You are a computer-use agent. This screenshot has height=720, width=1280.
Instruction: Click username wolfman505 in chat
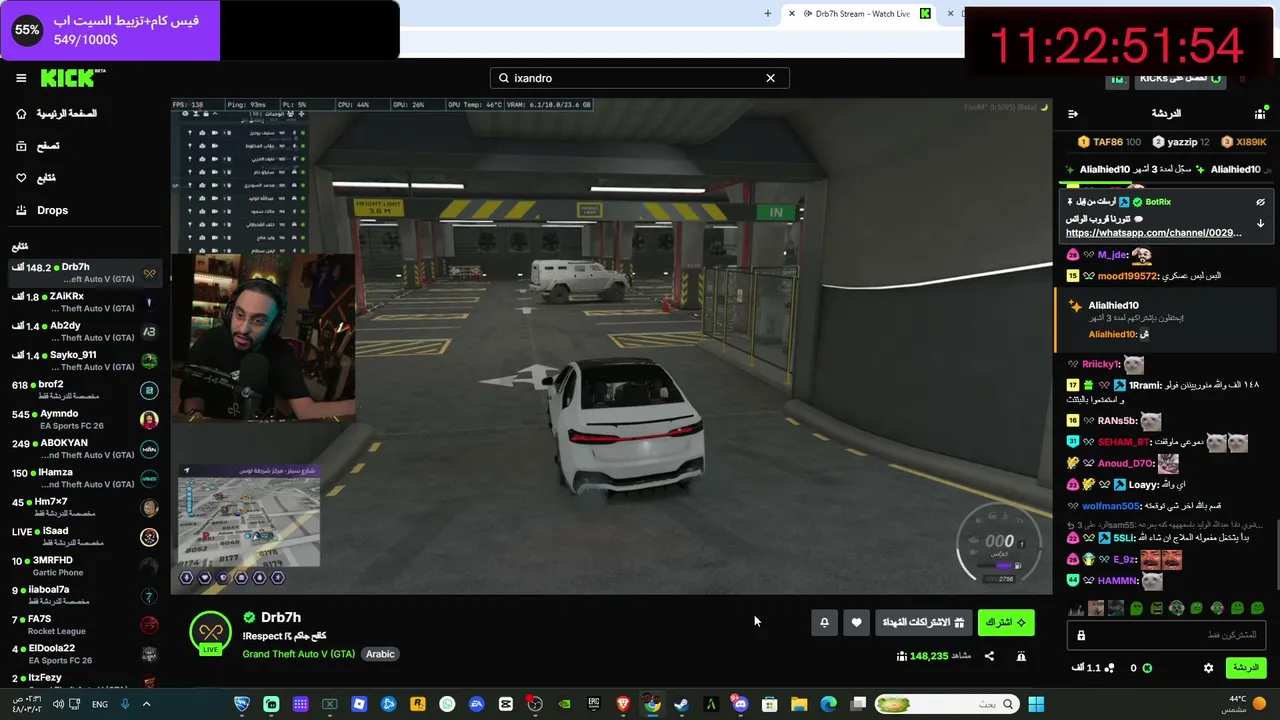[x=1111, y=506]
